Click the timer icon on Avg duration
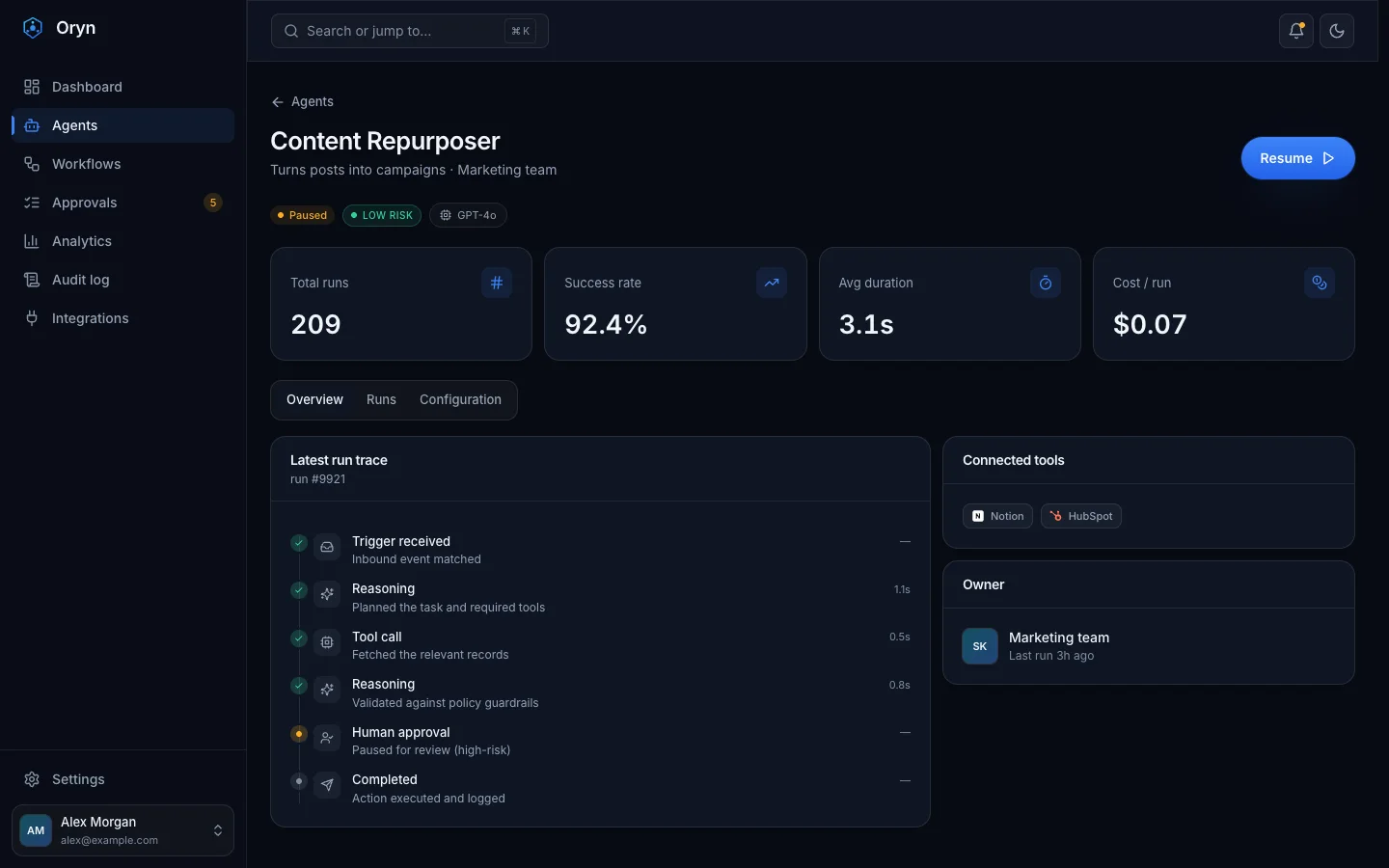1389x868 pixels. click(1046, 283)
